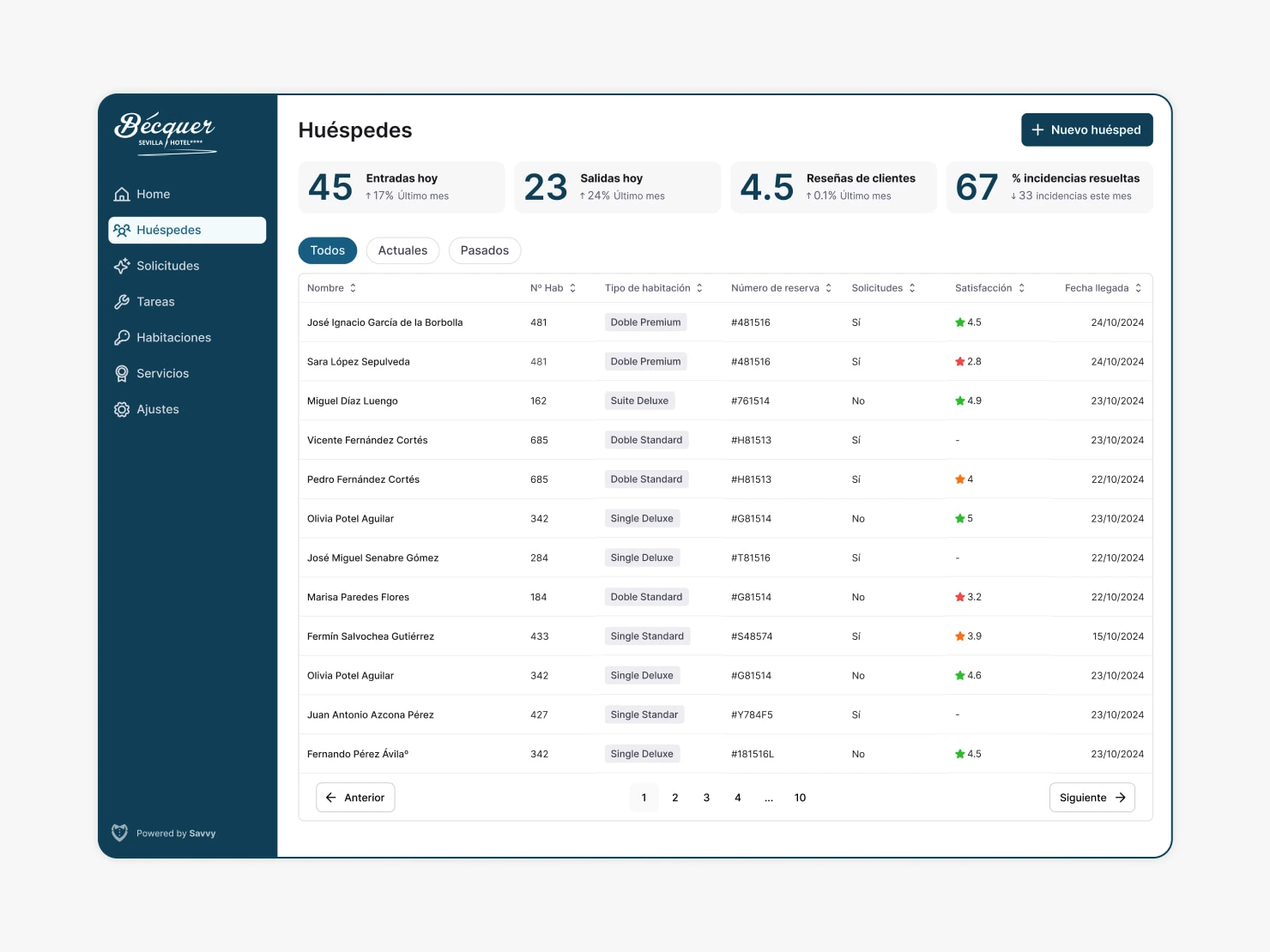Open Ajustes settings gear
The height and width of the screenshot is (952, 1270).
tap(121, 409)
